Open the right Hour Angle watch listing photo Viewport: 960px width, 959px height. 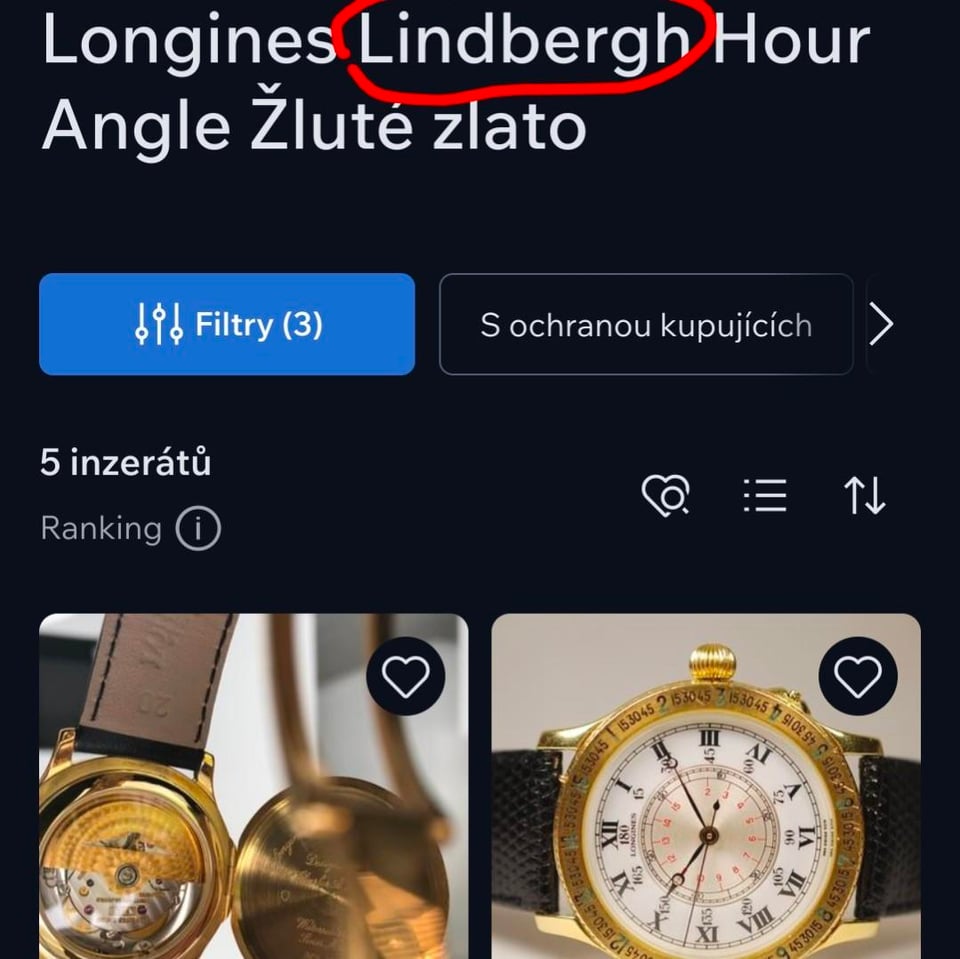[x=706, y=786]
